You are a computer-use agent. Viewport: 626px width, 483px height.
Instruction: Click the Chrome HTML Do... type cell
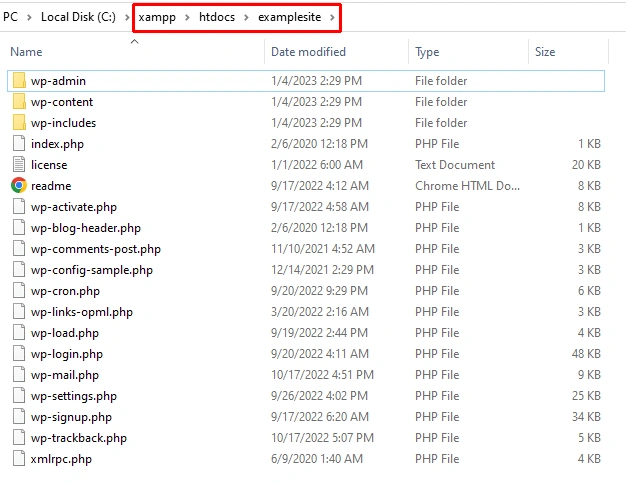click(467, 186)
